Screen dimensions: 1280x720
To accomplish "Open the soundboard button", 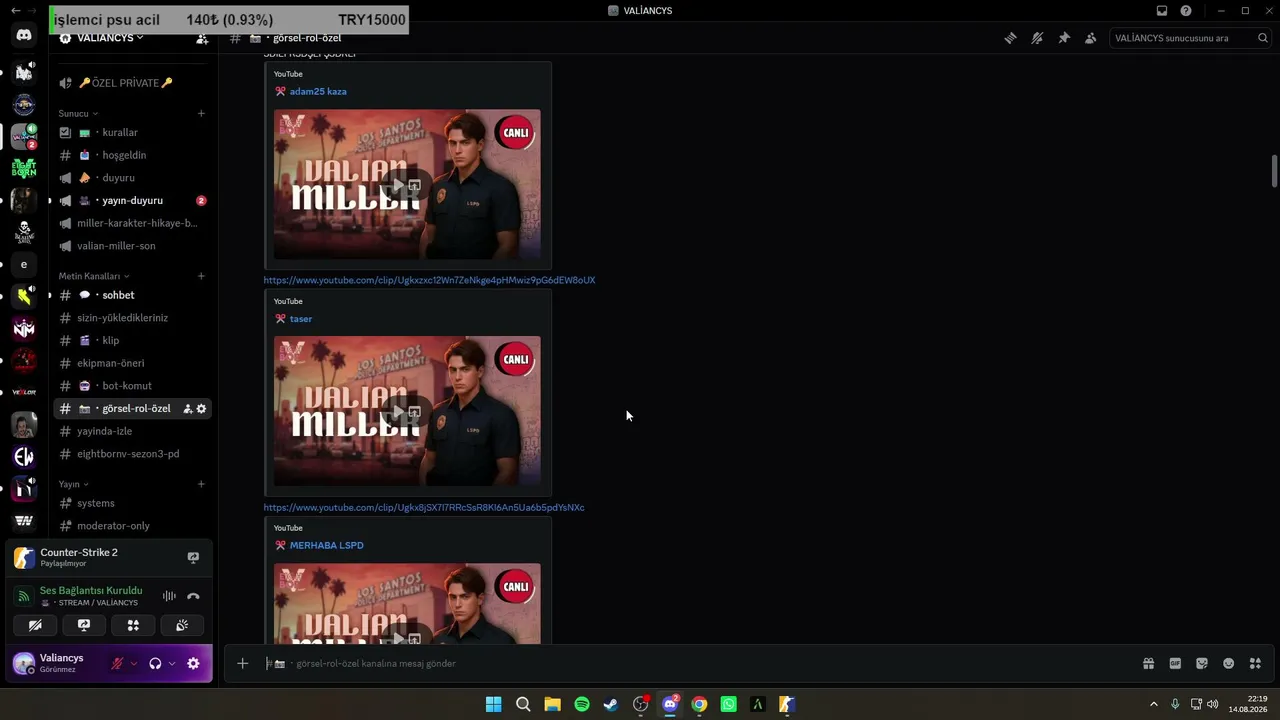I will [182, 626].
